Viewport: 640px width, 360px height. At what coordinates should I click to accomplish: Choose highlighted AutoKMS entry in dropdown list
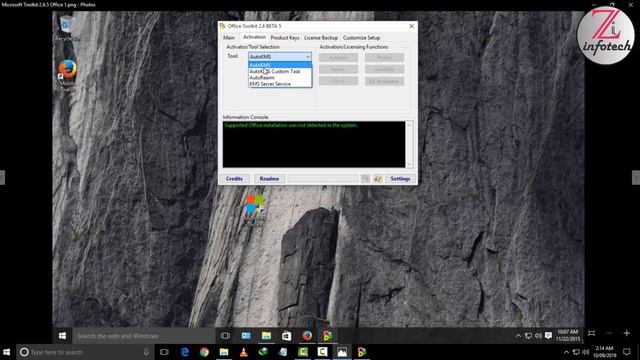pyautogui.click(x=280, y=65)
